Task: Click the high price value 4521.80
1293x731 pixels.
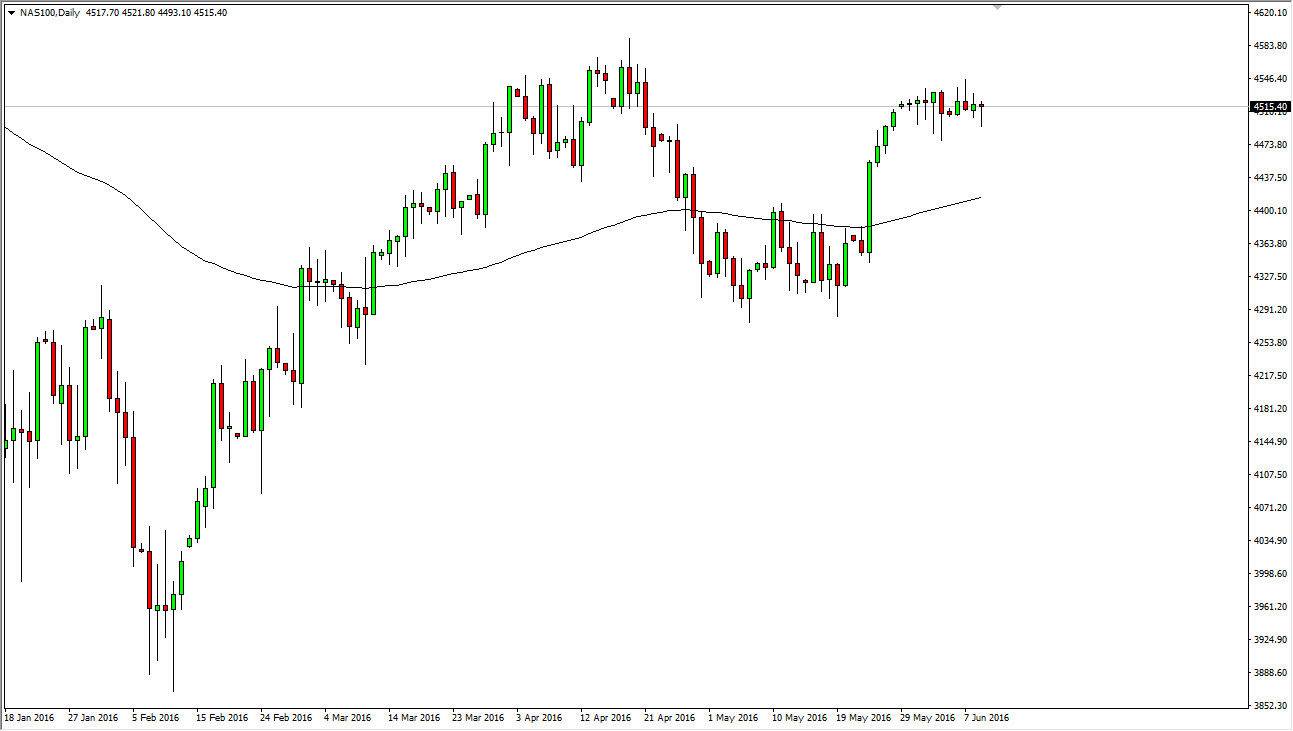Action: [140, 11]
